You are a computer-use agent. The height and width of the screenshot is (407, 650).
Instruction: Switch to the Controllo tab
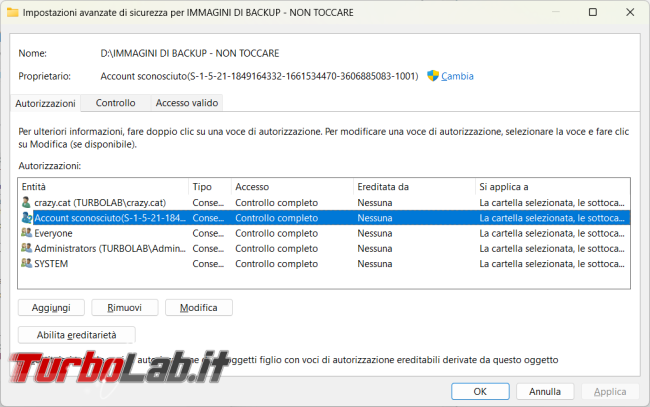click(x=116, y=103)
